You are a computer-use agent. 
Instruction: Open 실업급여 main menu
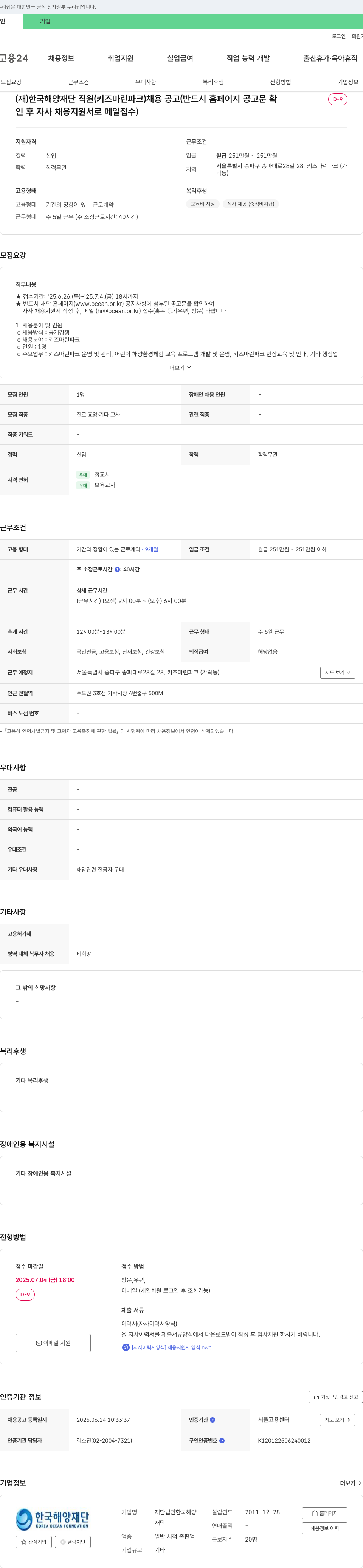[x=180, y=59]
